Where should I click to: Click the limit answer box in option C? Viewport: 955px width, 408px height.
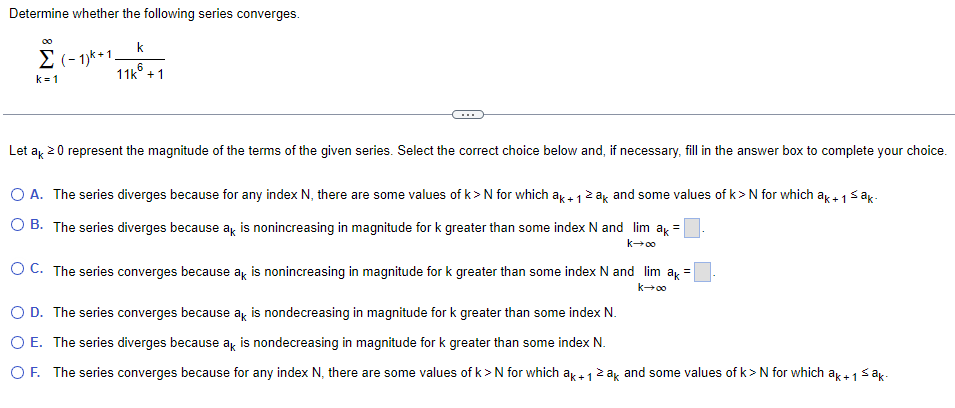[x=703, y=272]
